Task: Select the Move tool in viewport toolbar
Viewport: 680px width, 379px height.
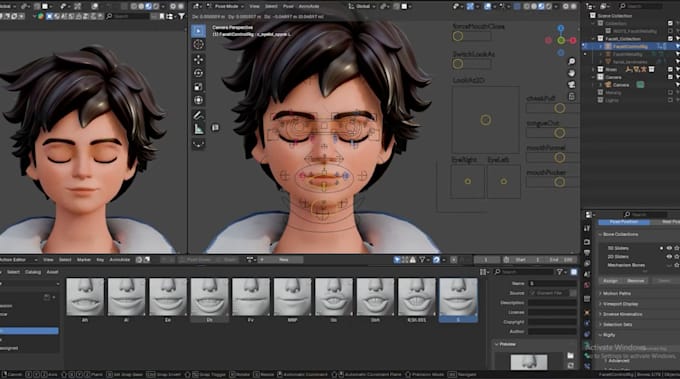Action: coord(199,59)
